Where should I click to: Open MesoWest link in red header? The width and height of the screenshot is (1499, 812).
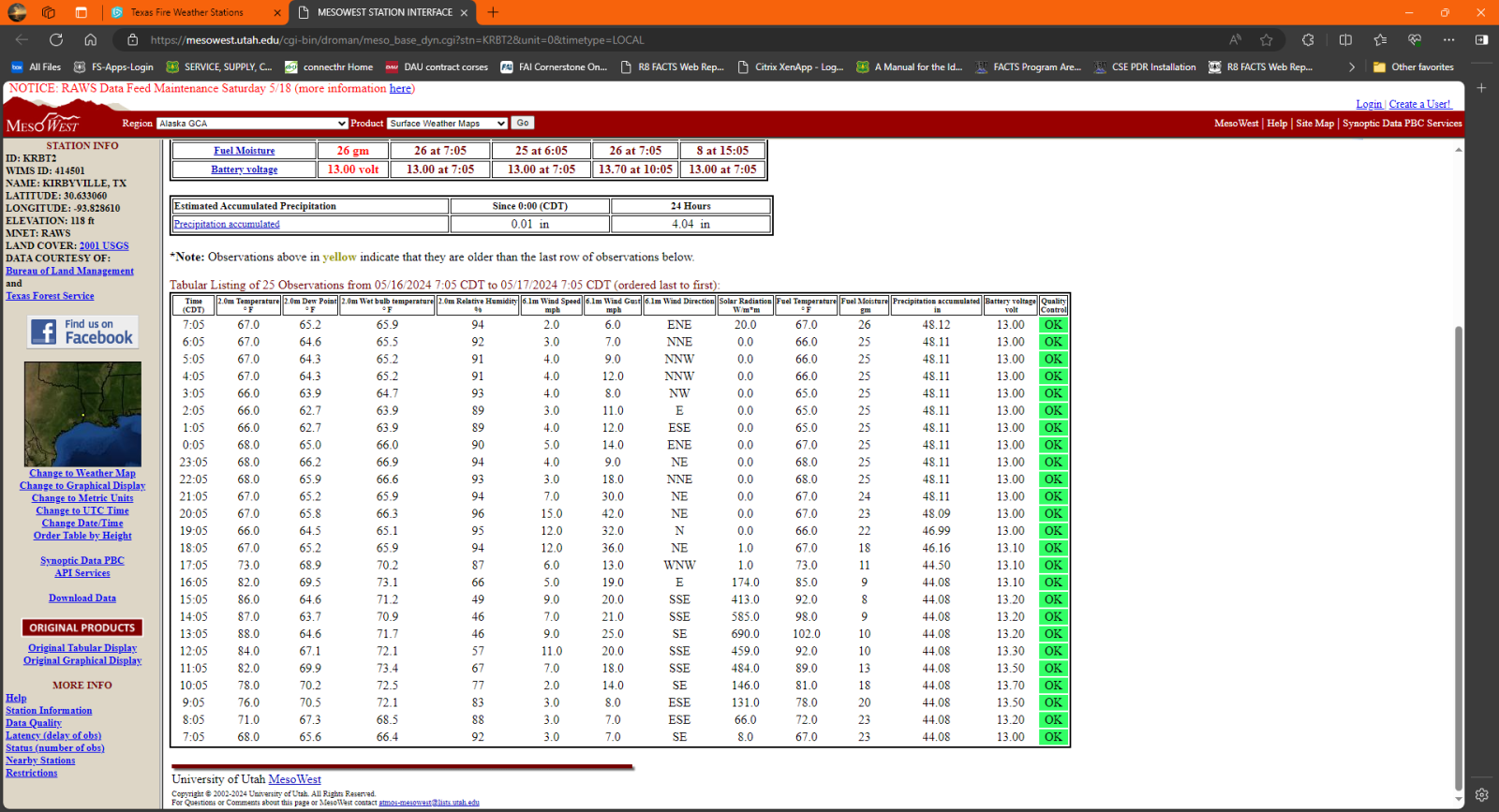click(x=1237, y=124)
